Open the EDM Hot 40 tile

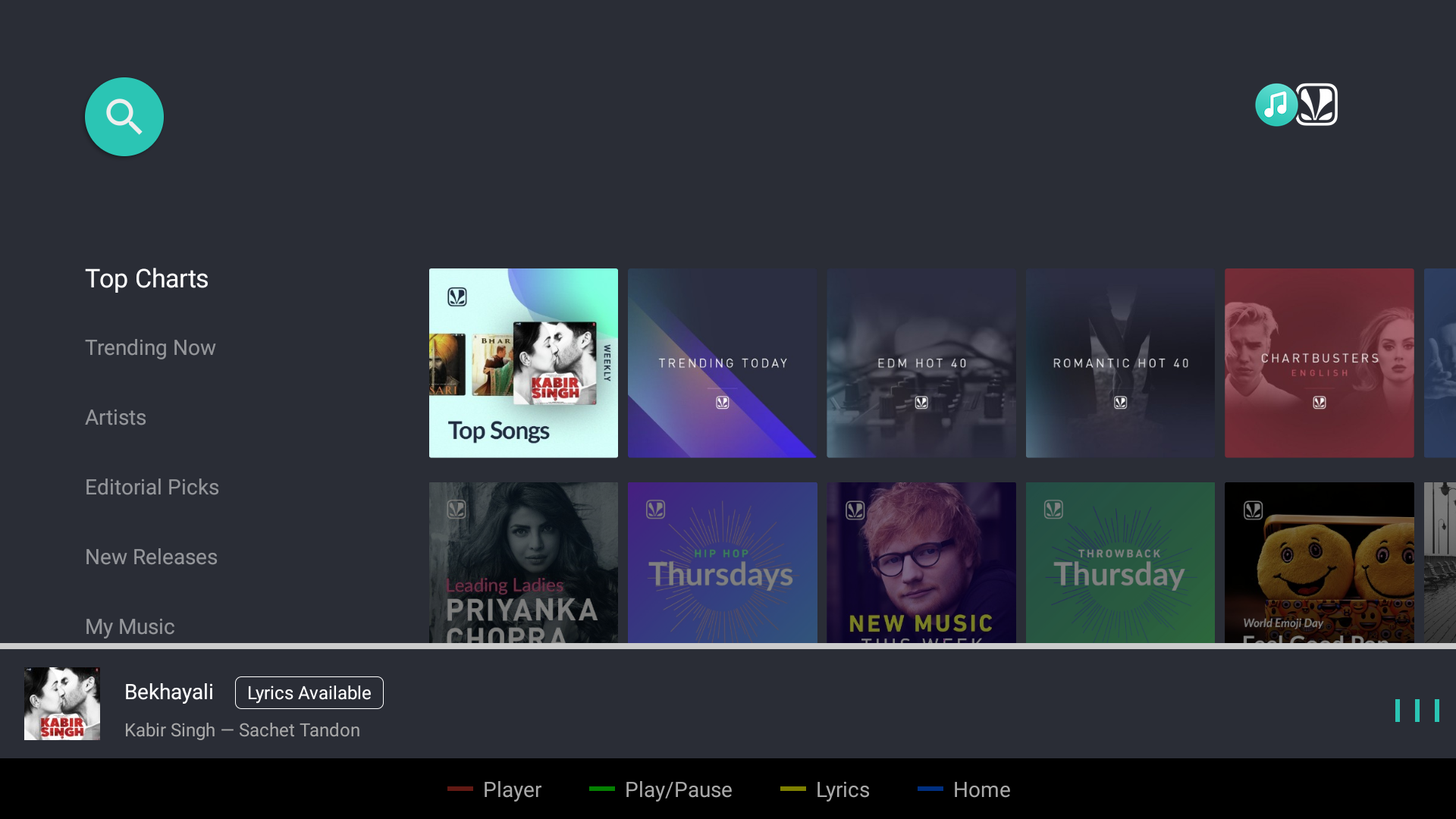click(921, 363)
